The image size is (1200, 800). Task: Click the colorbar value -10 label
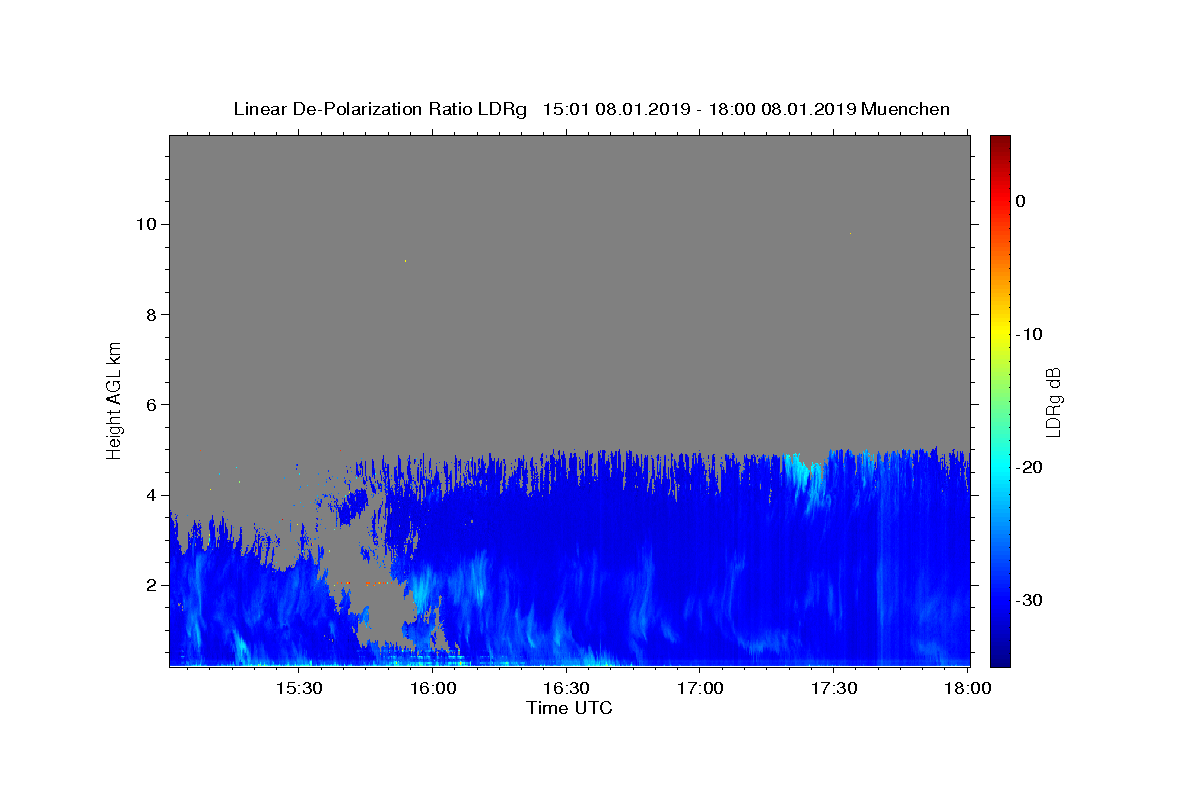pos(1029,334)
